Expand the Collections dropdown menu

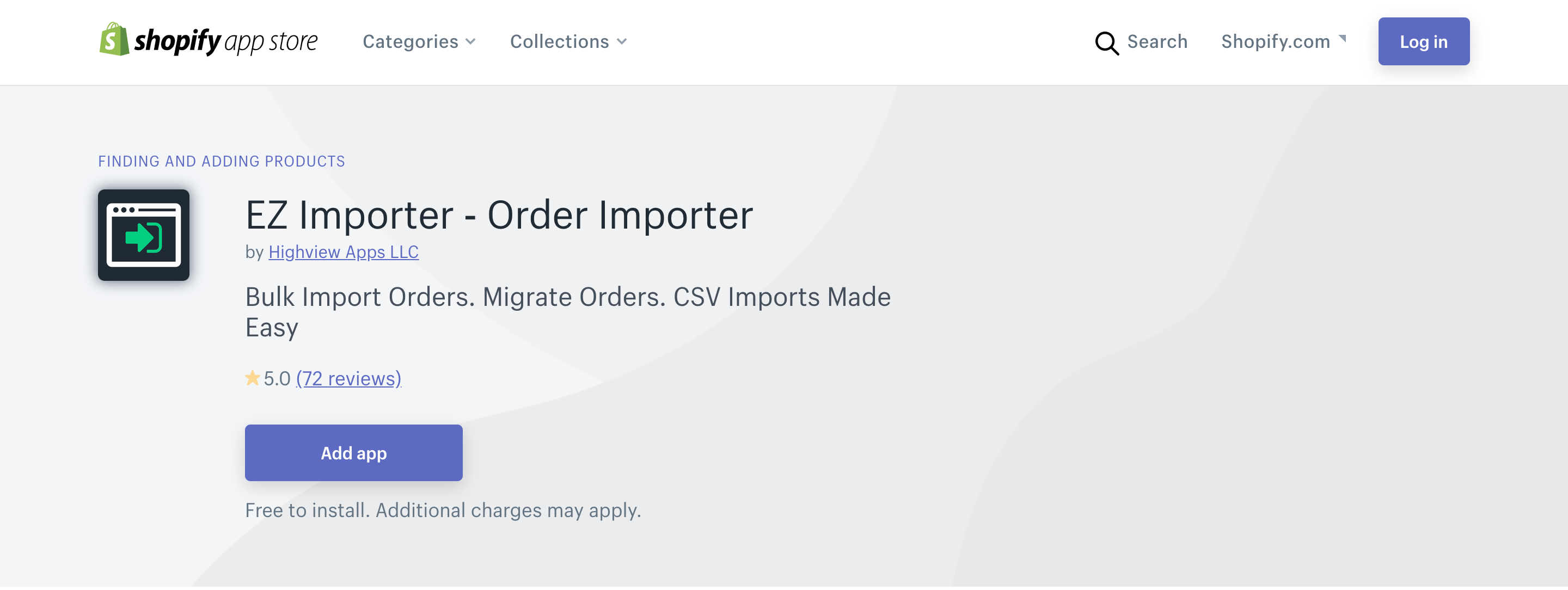pos(569,41)
